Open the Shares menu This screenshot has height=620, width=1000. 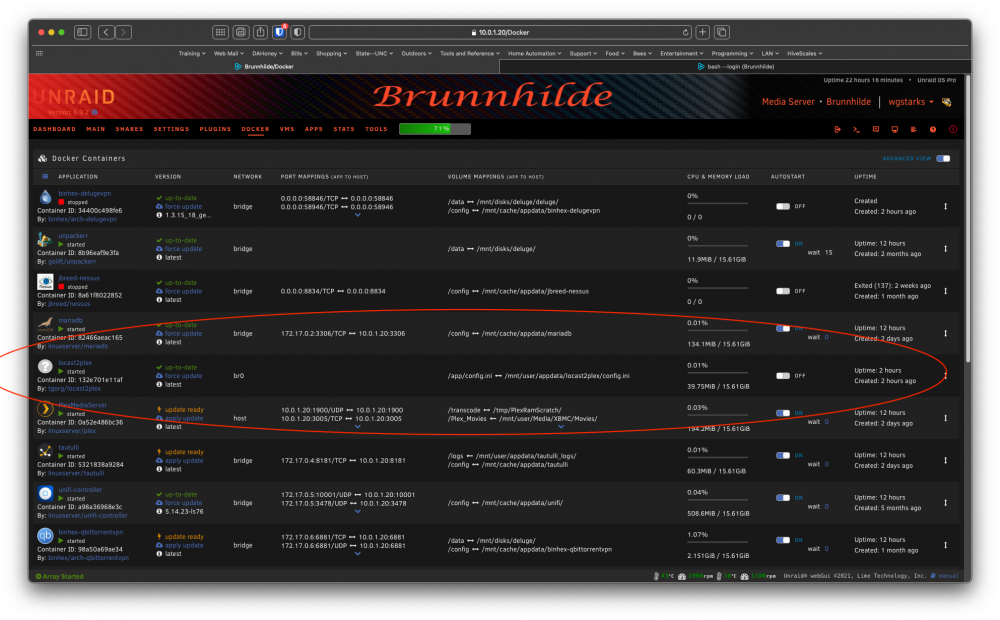[129, 129]
